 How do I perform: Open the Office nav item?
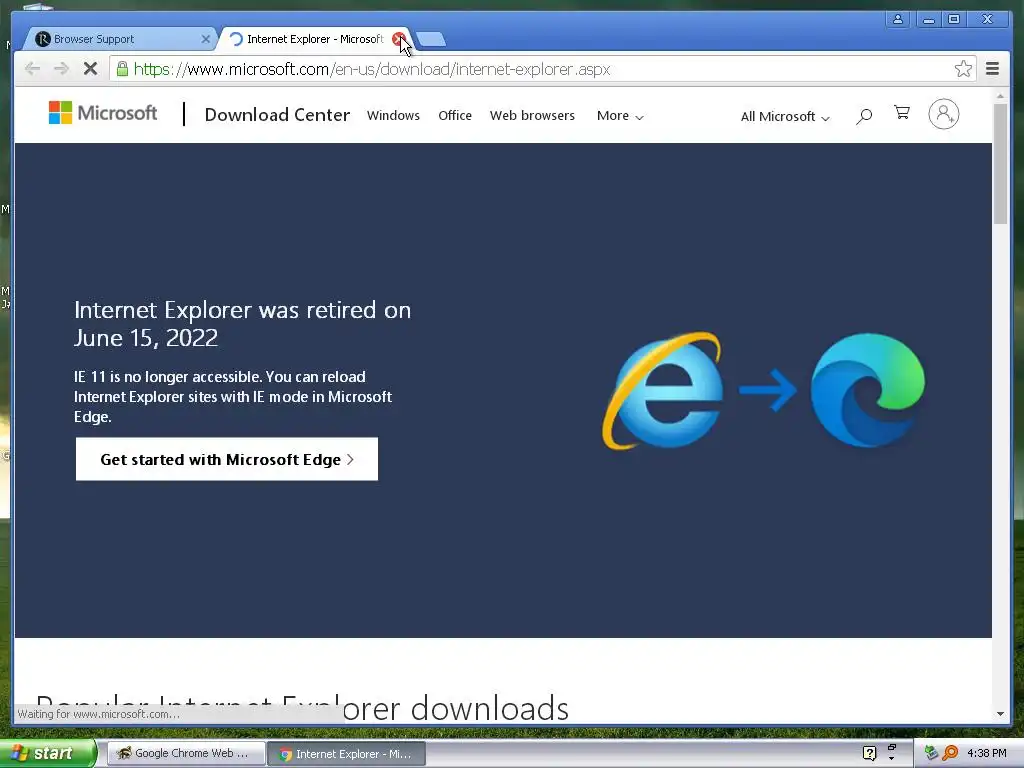(x=455, y=116)
